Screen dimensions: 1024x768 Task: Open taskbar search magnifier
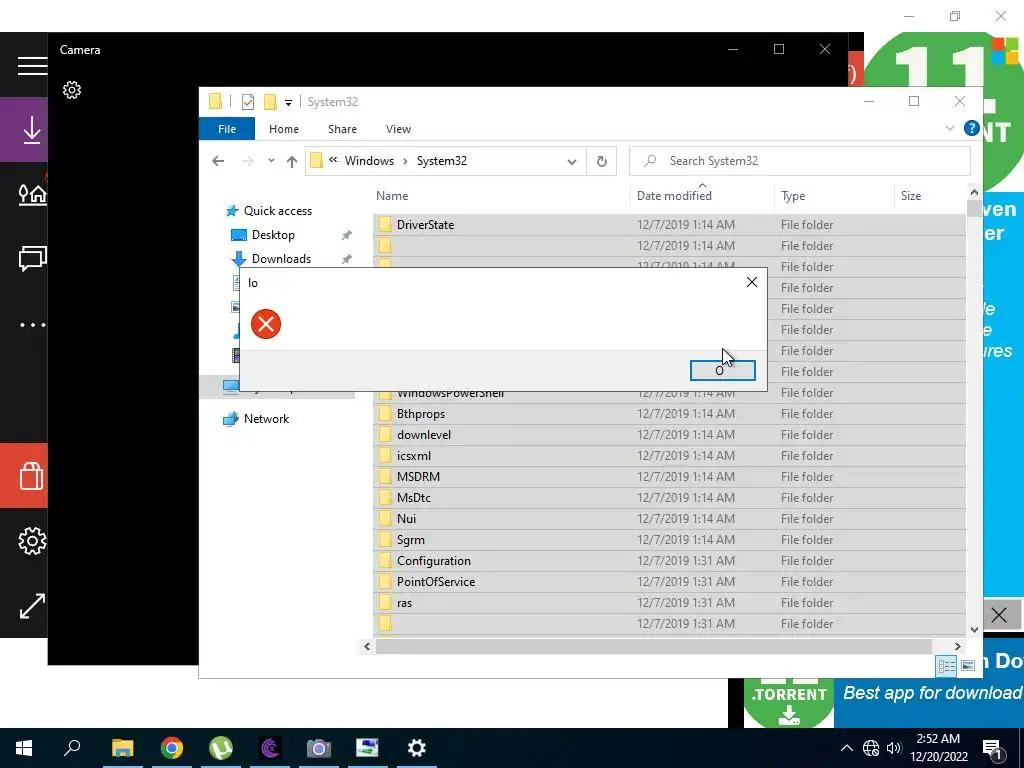72,748
